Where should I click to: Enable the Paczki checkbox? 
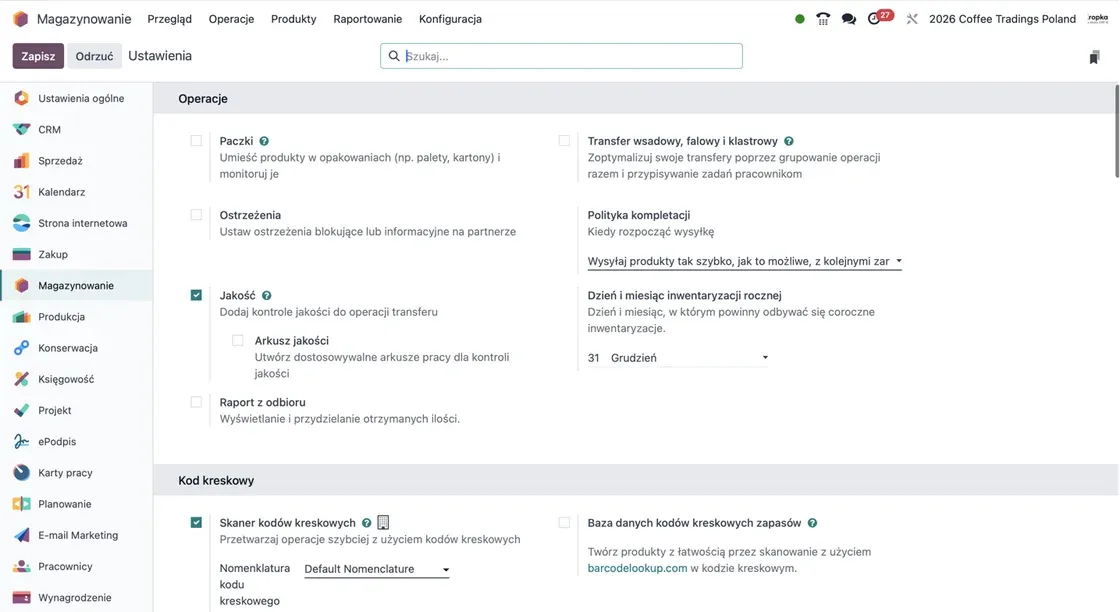click(x=196, y=141)
